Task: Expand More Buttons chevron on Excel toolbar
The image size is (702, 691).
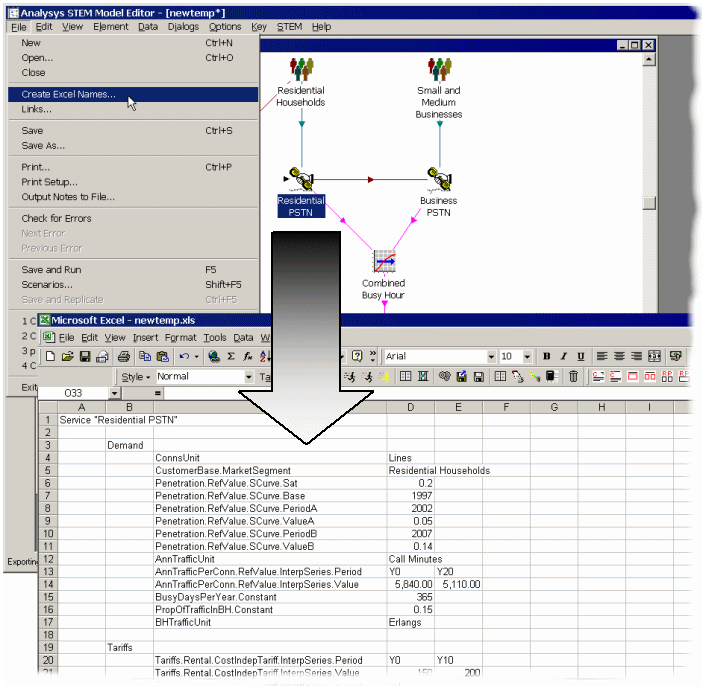Action: point(373,356)
